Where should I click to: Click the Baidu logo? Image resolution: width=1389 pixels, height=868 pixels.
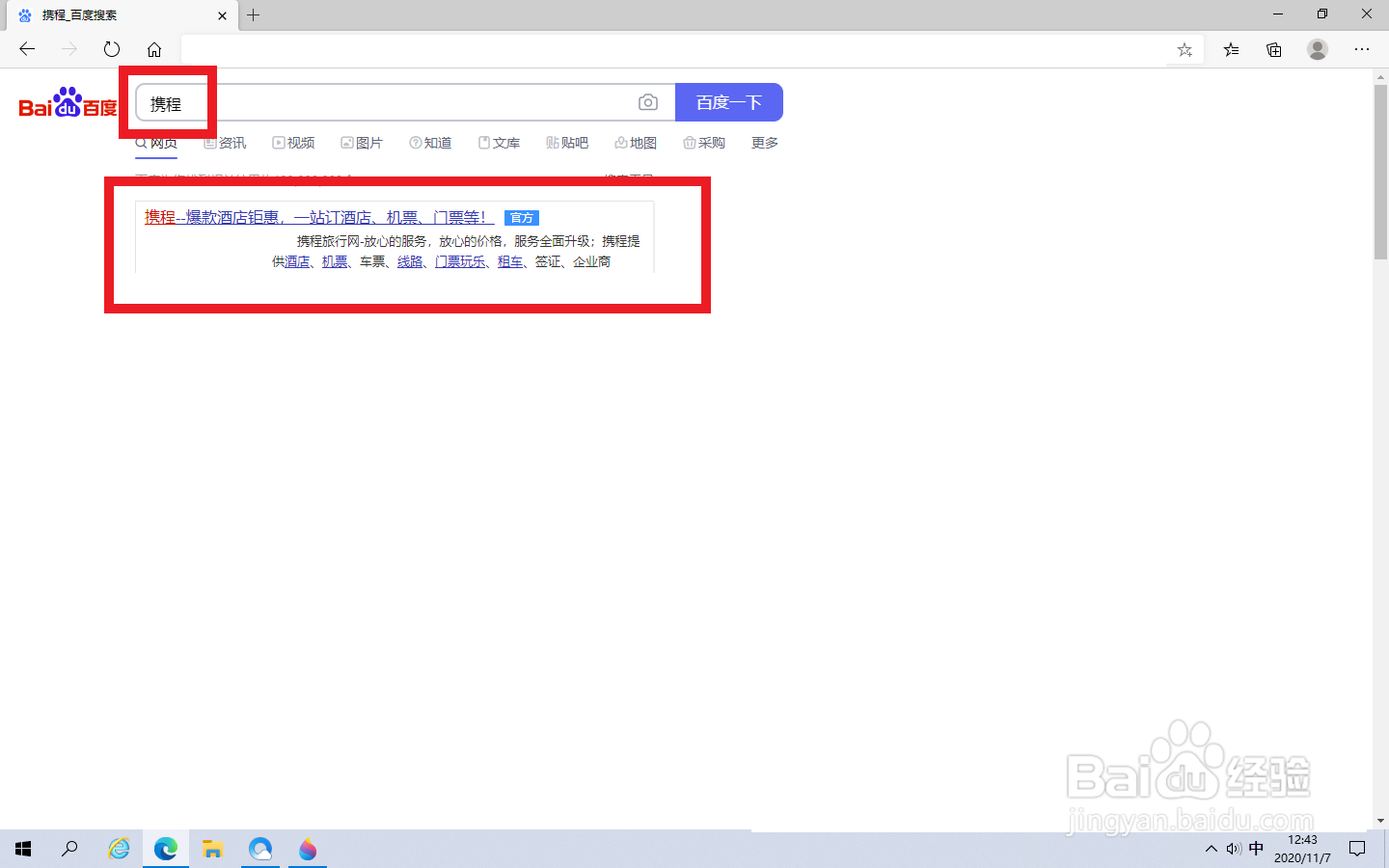point(68,102)
